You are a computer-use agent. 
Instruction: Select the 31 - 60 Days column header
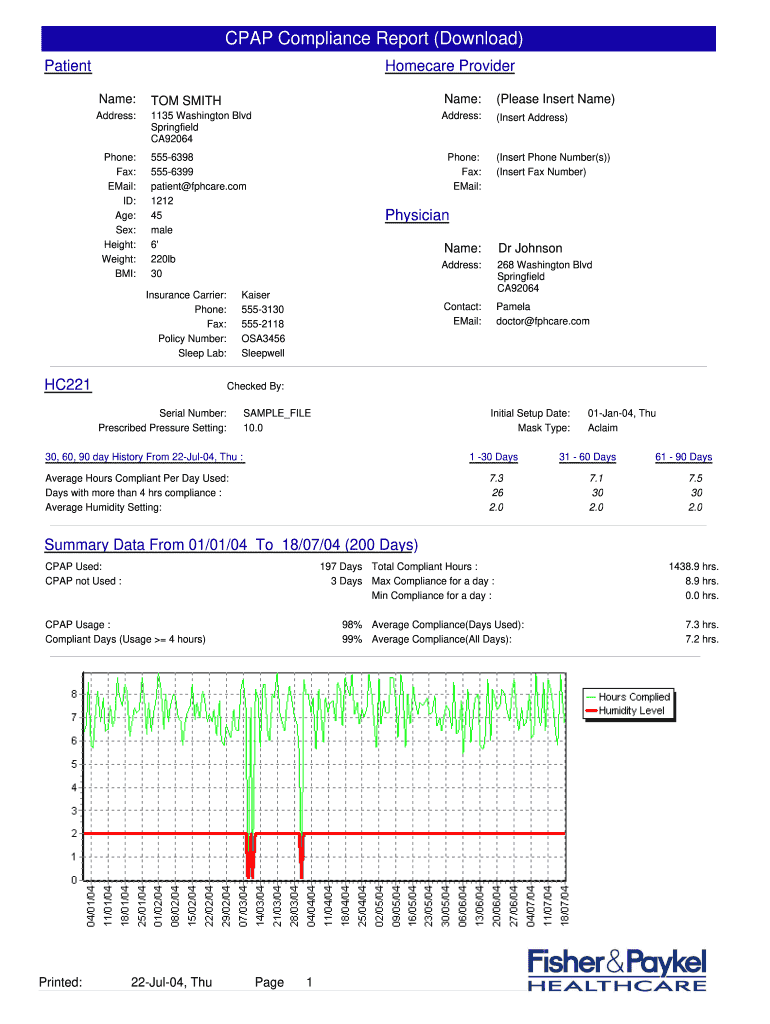point(587,457)
